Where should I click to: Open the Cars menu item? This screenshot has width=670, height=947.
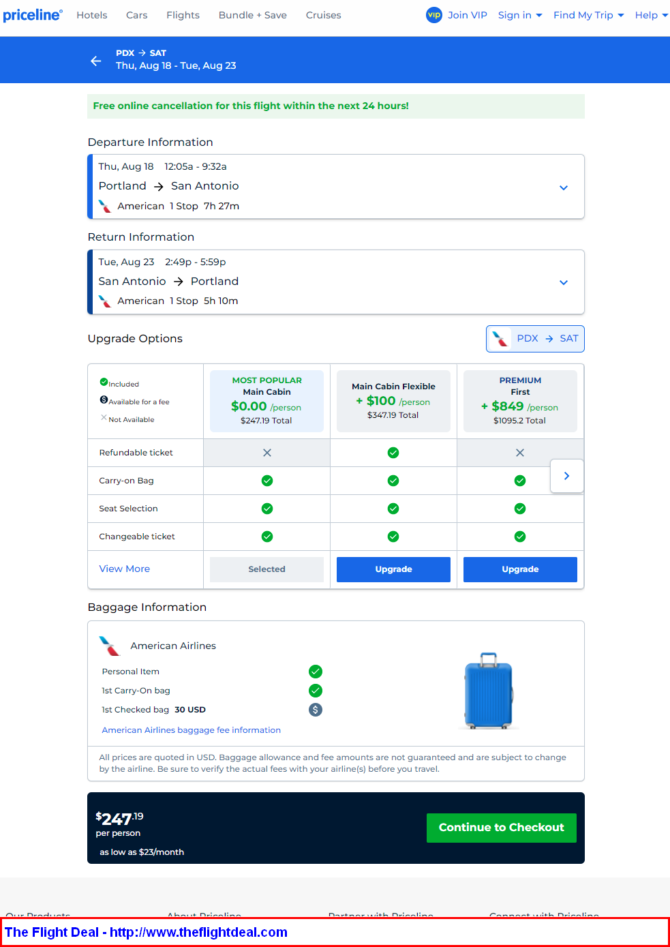coord(137,15)
